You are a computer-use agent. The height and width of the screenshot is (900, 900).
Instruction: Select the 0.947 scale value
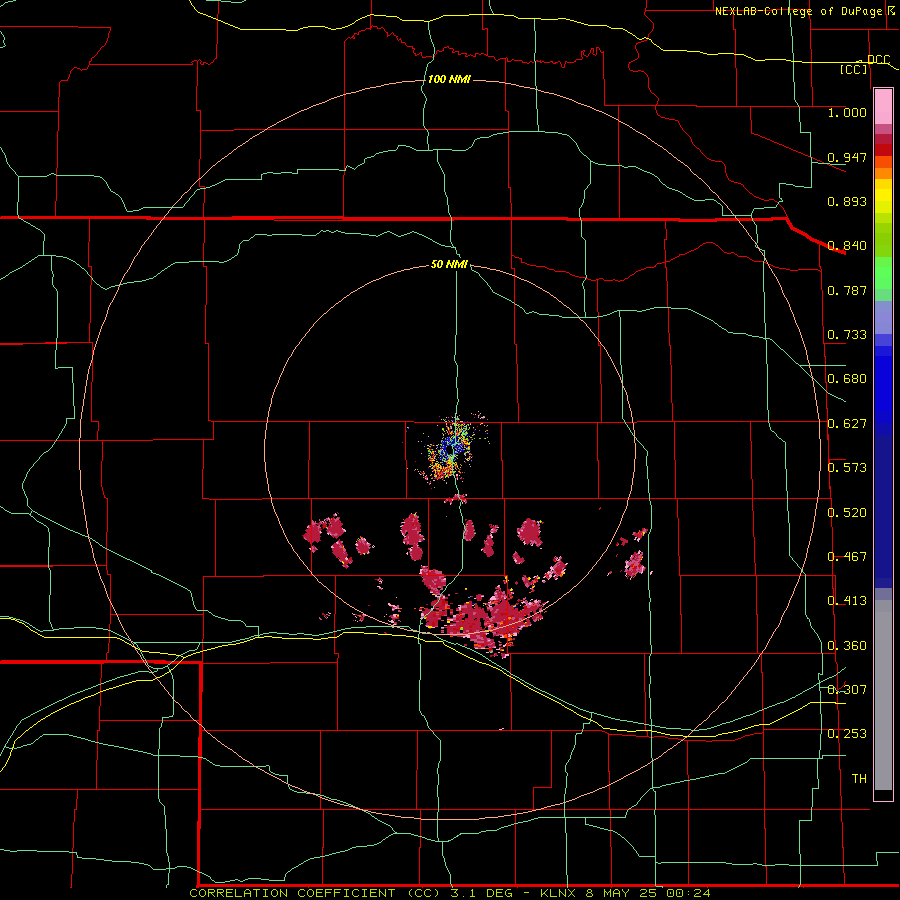point(847,157)
